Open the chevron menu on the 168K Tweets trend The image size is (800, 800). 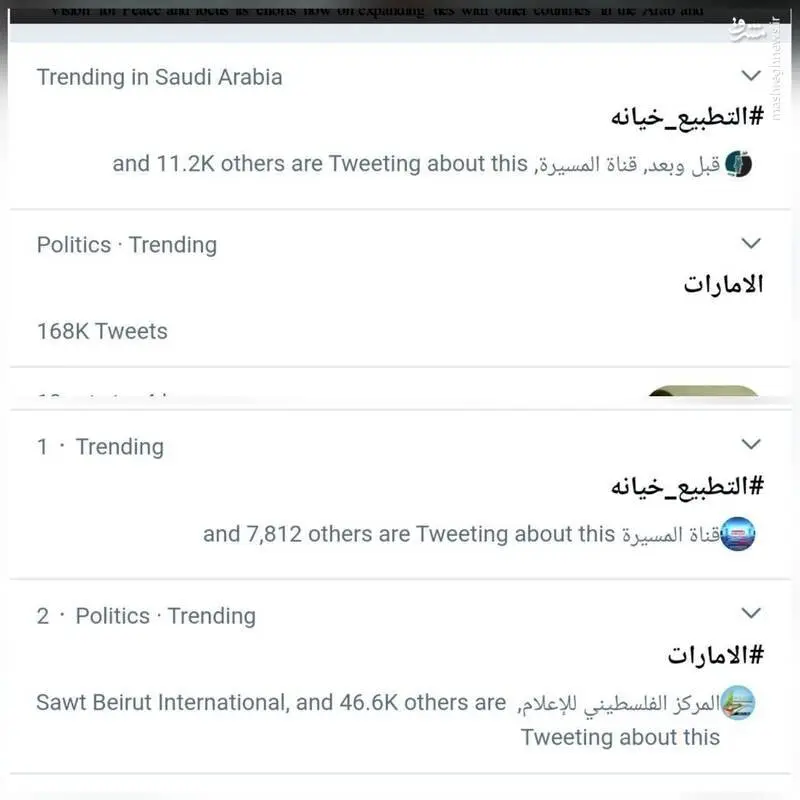tap(751, 243)
